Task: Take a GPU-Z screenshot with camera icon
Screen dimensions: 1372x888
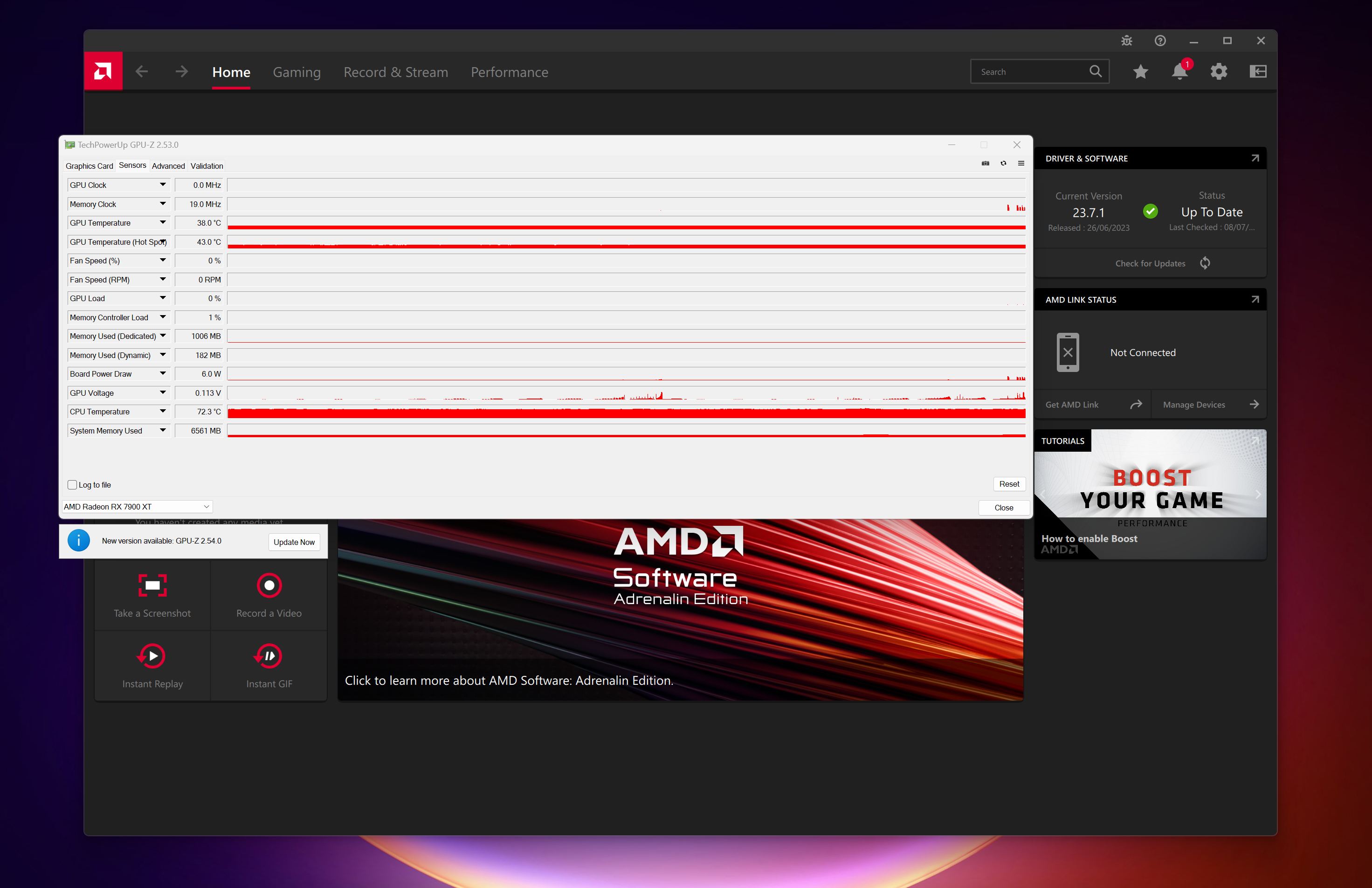Action: (985, 164)
